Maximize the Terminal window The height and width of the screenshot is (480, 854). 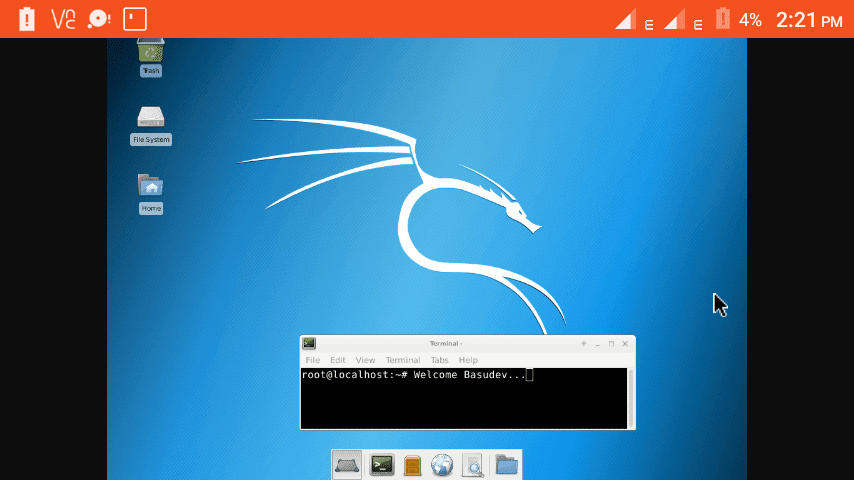[x=611, y=344]
